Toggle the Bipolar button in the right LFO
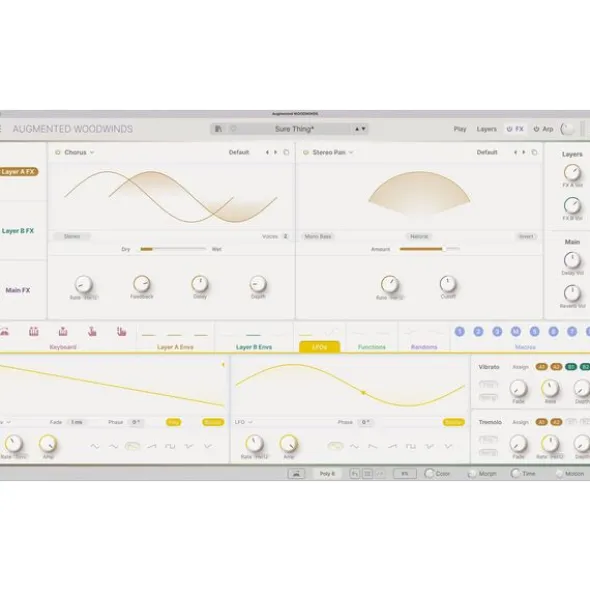The height and width of the screenshot is (591, 590). click(x=454, y=422)
